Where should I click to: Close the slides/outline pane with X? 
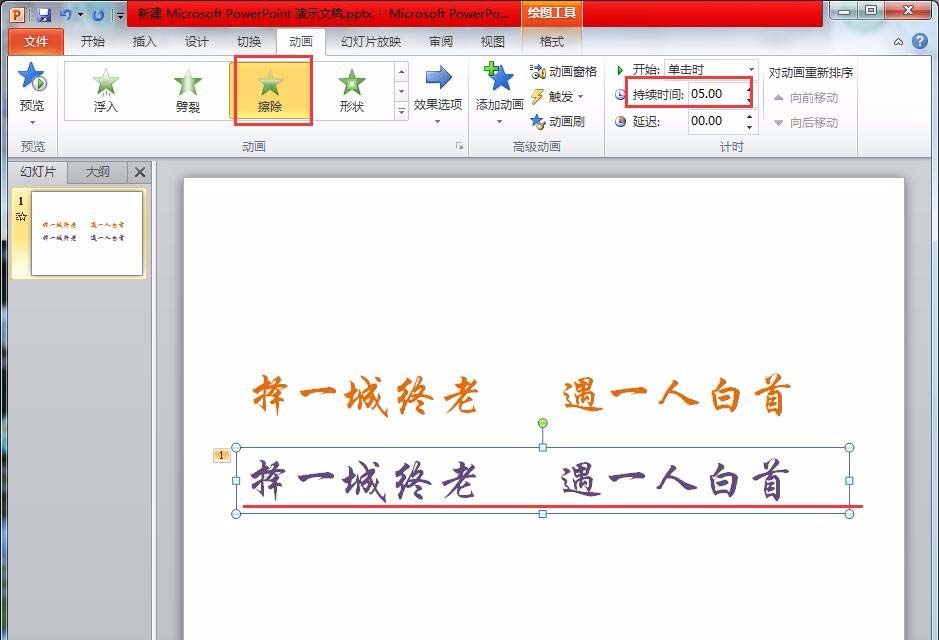[x=140, y=172]
